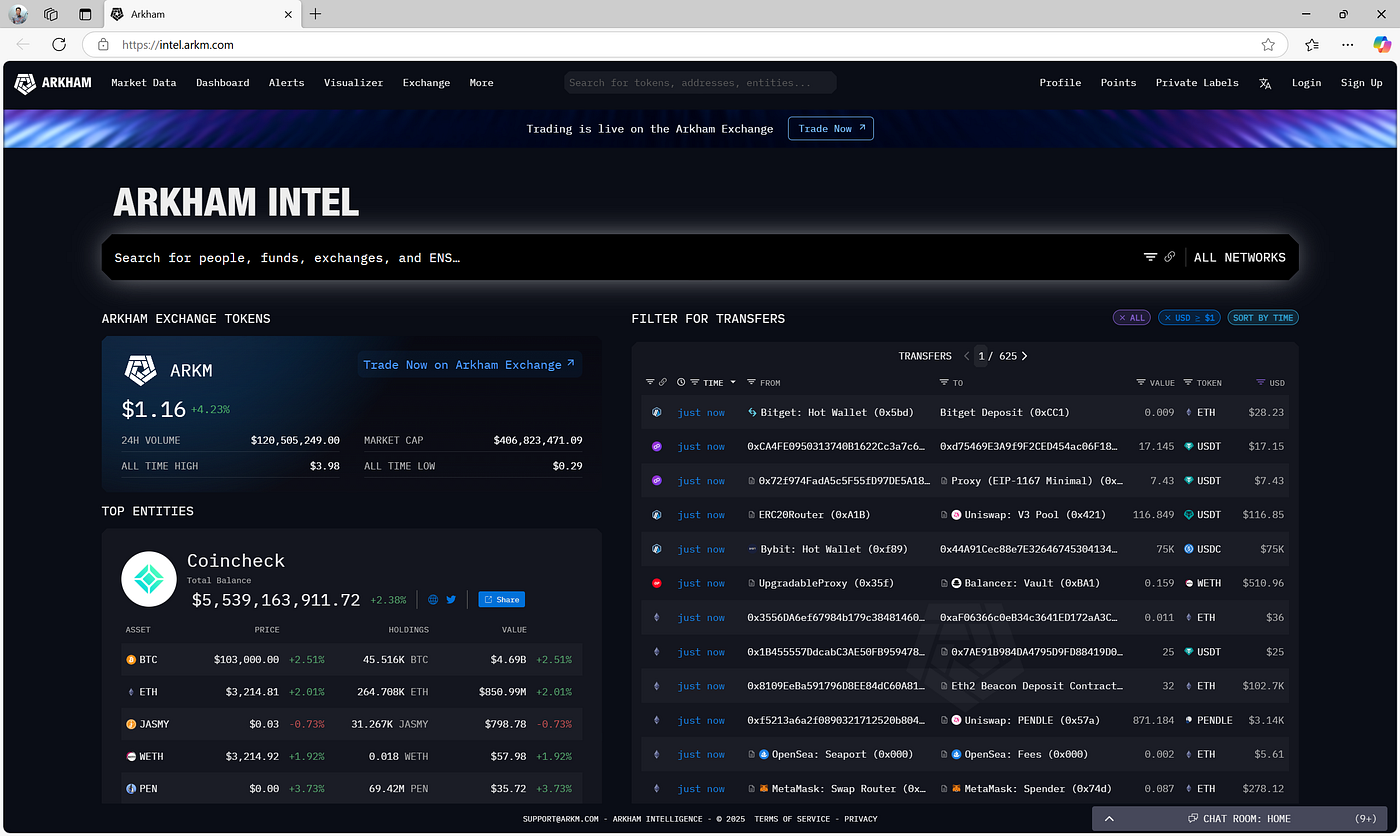Toggle the SORT BY TIME chip
Viewport: 1400px width, 836px height.
point(1263,318)
